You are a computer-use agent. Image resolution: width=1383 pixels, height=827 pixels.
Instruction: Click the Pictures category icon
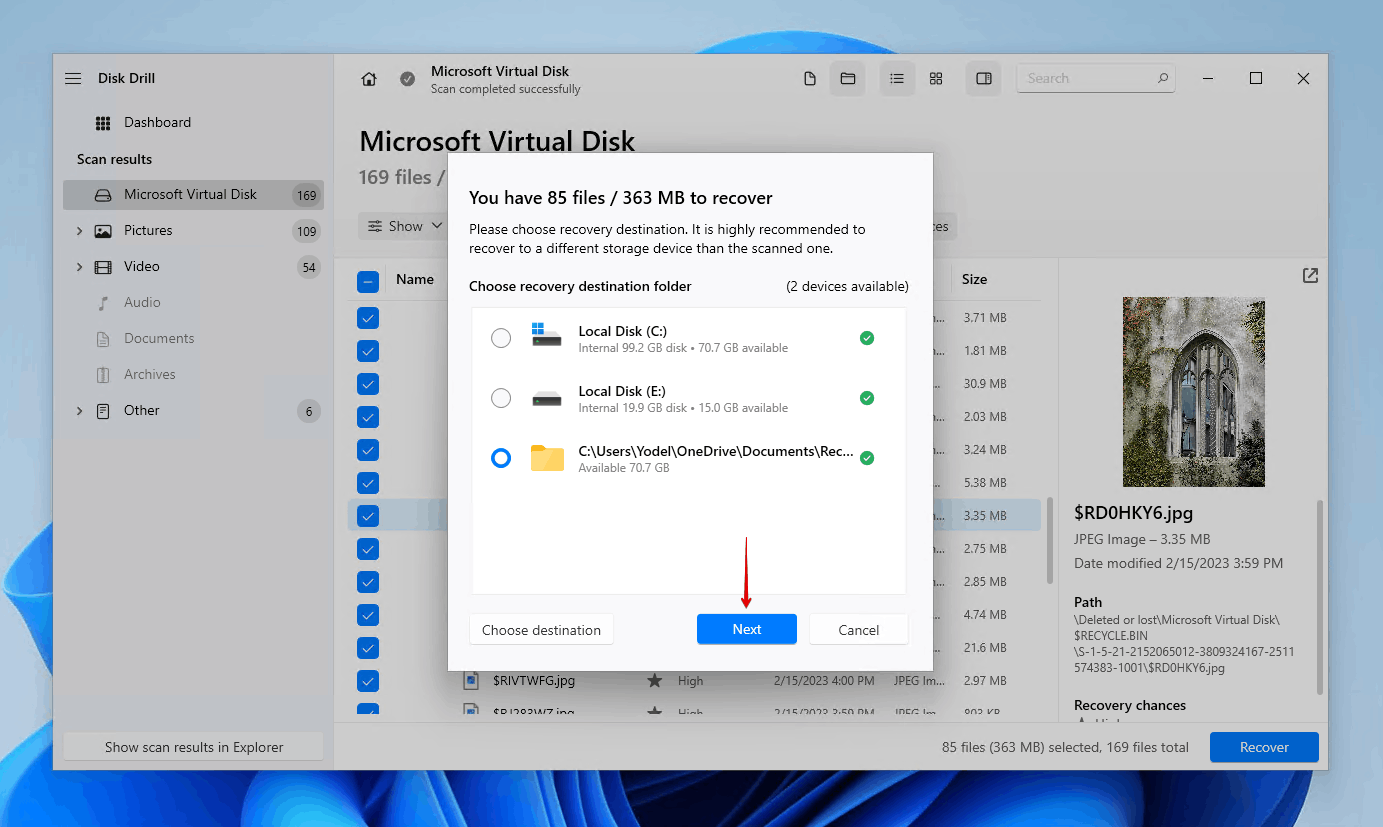click(x=103, y=231)
